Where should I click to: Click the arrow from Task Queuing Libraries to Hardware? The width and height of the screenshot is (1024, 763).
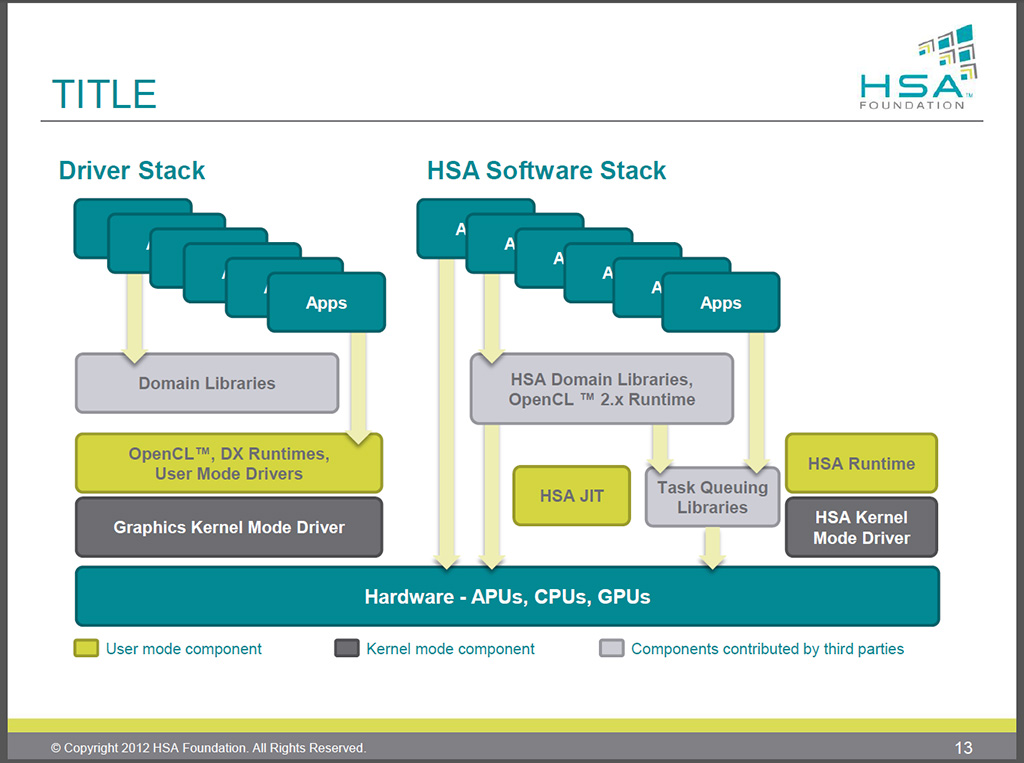[x=712, y=547]
